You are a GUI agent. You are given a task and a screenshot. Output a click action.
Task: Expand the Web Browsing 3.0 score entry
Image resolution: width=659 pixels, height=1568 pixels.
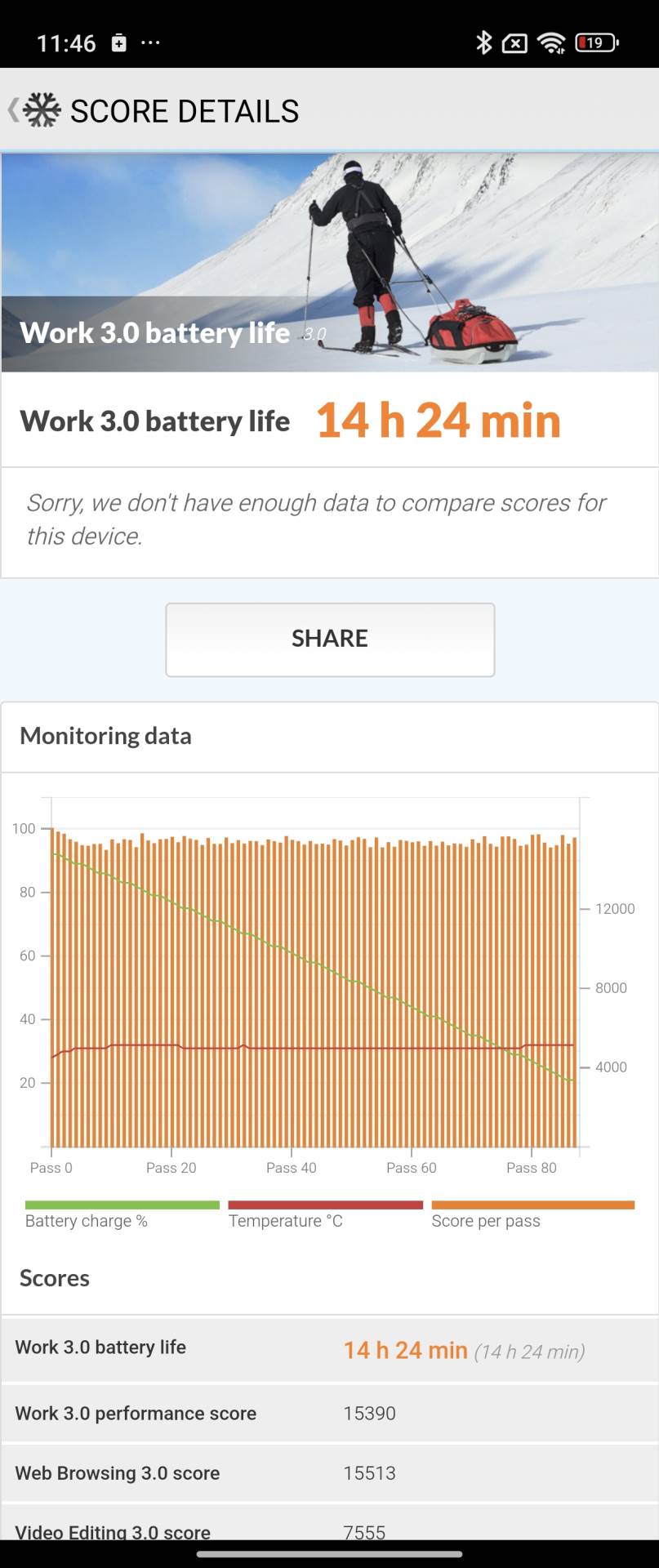[x=329, y=1472]
